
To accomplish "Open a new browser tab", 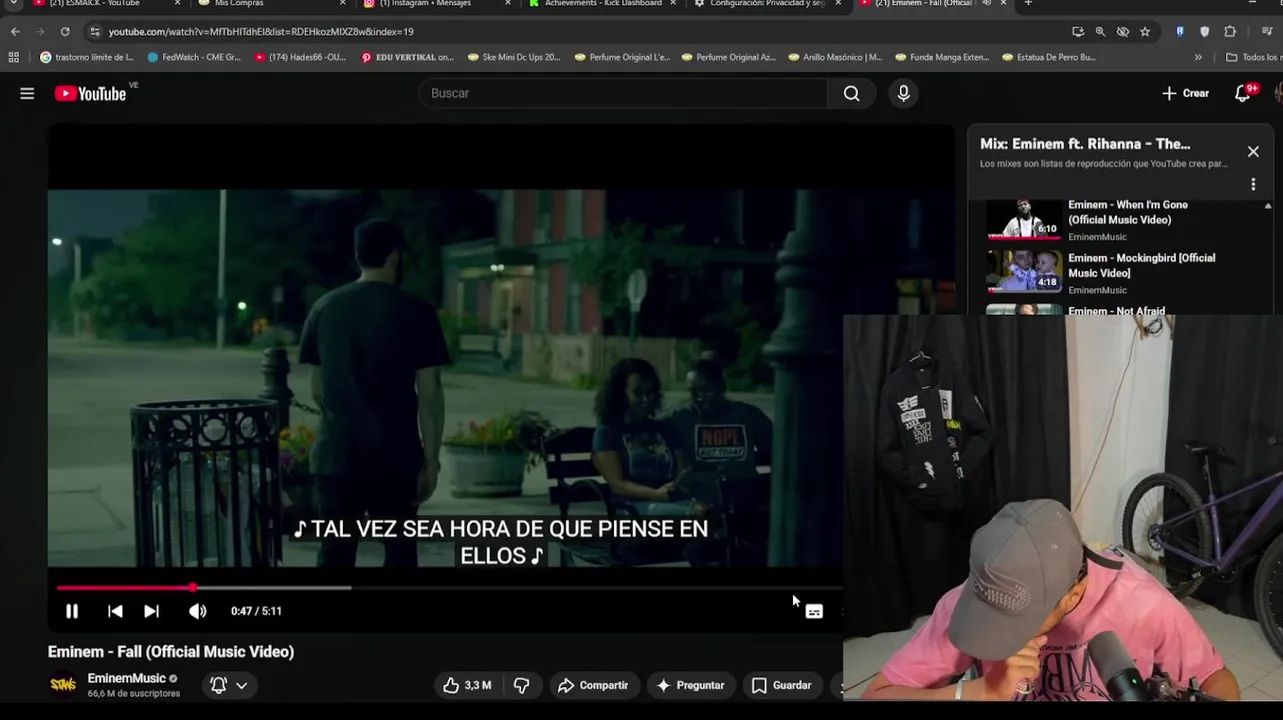I will [1028, 4].
